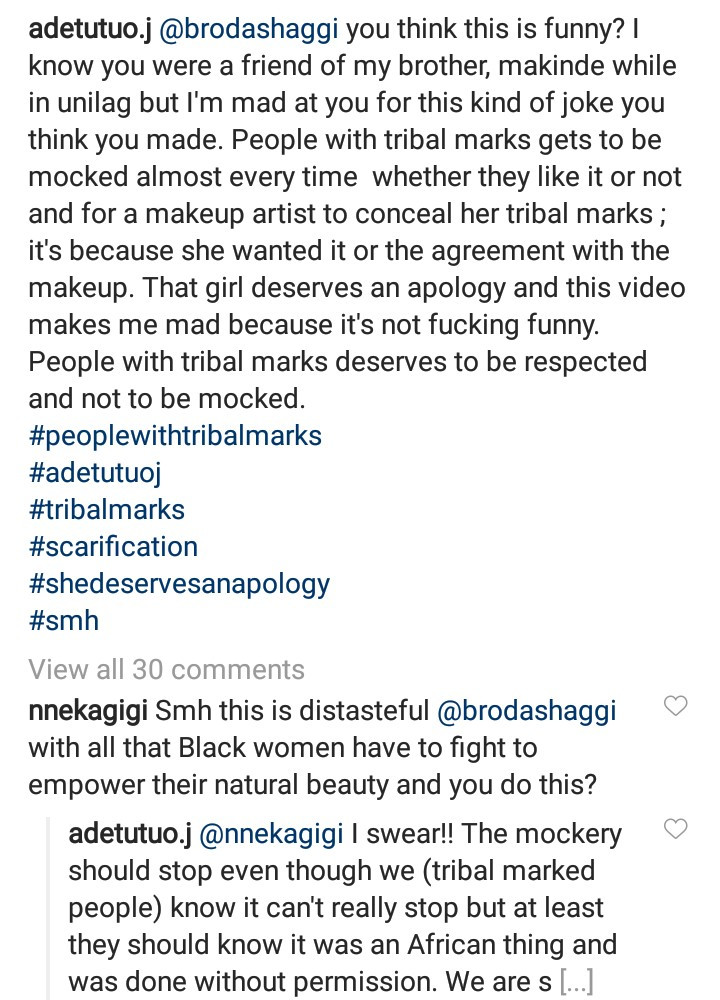Tap the #shedeservesanapology hashtag

(179, 583)
